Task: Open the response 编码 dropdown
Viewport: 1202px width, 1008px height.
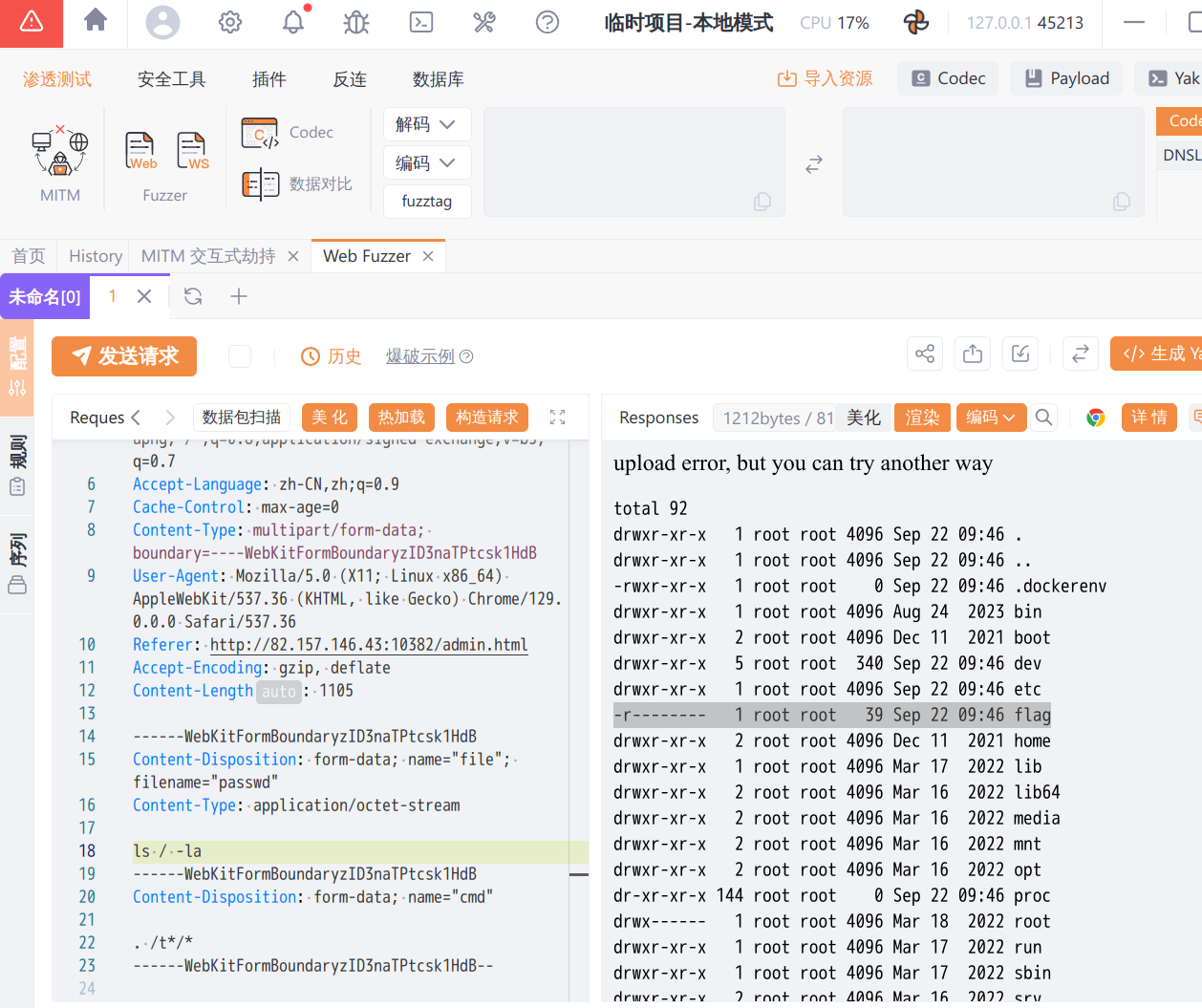Action: [992, 418]
